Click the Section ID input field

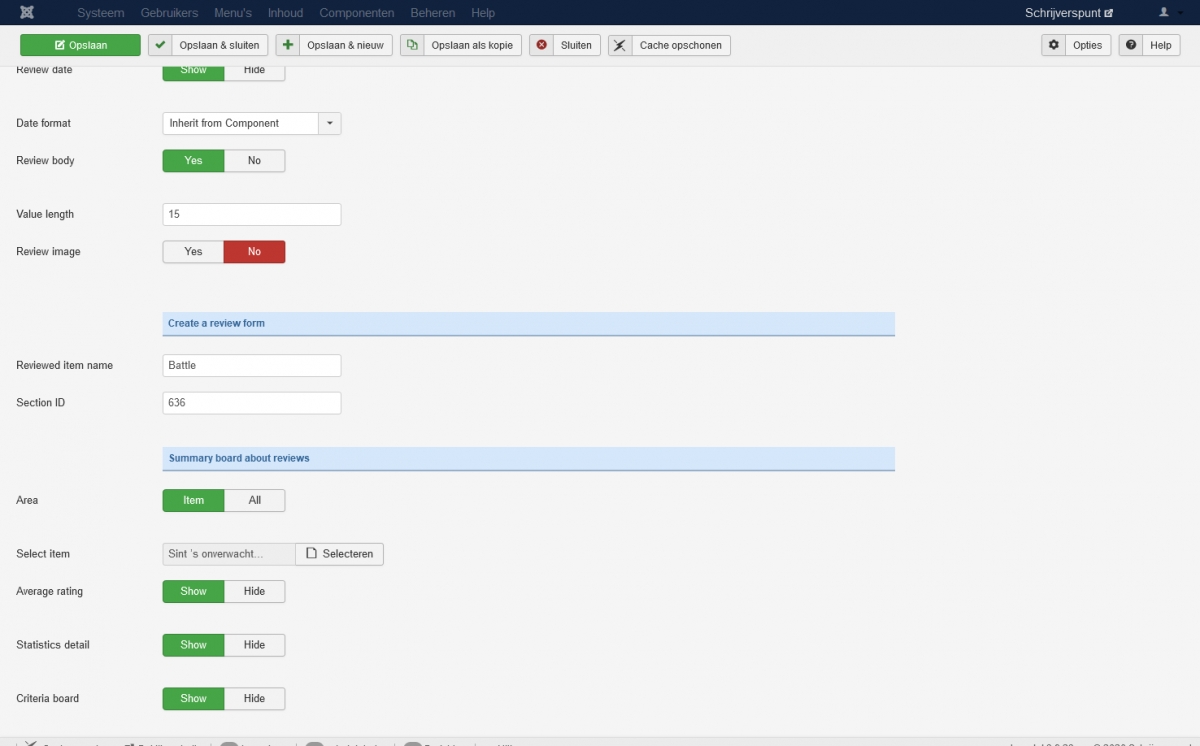click(251, 403)
